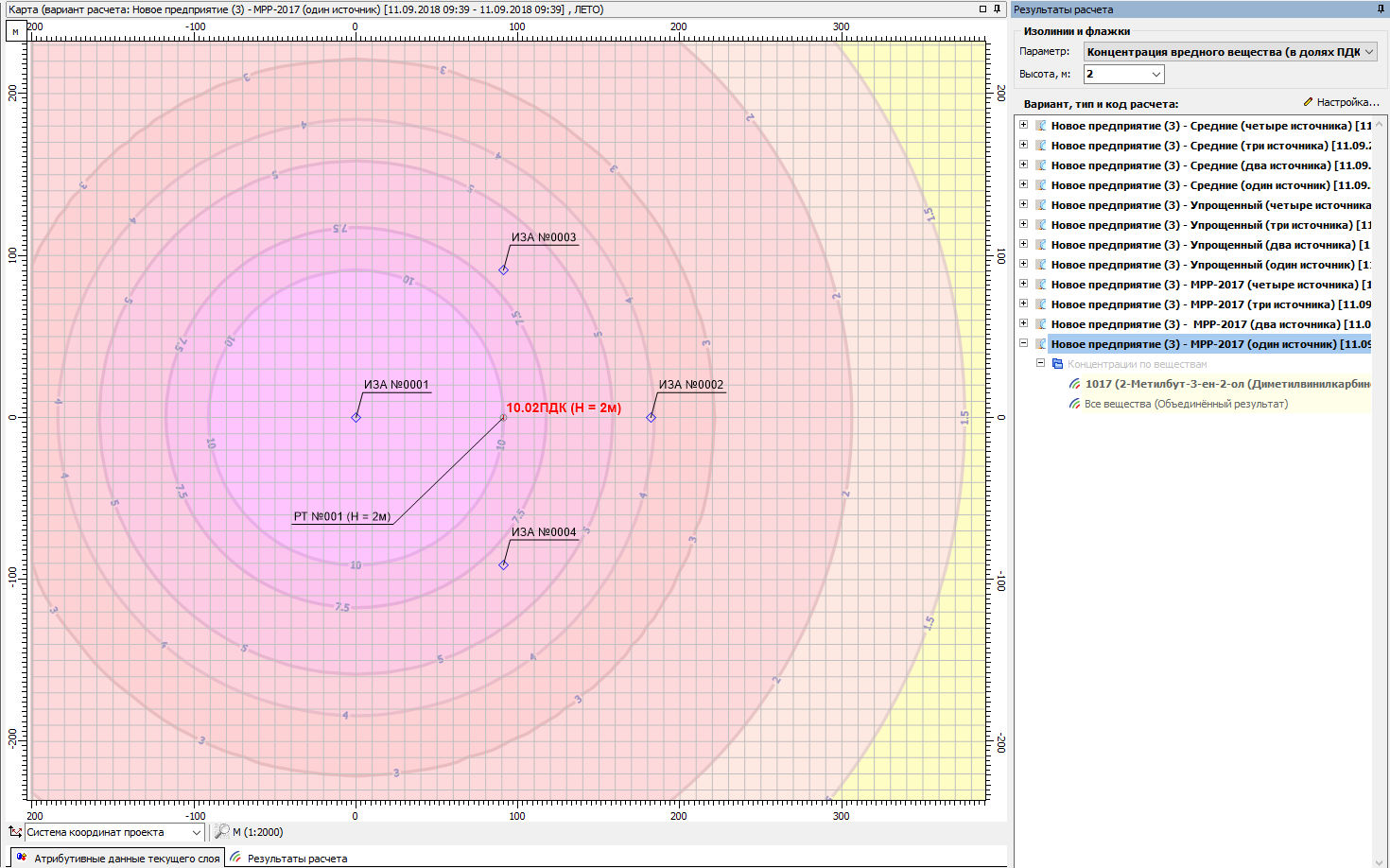Click the magnifier scale icon near М (1:2000)

point(221,832)
